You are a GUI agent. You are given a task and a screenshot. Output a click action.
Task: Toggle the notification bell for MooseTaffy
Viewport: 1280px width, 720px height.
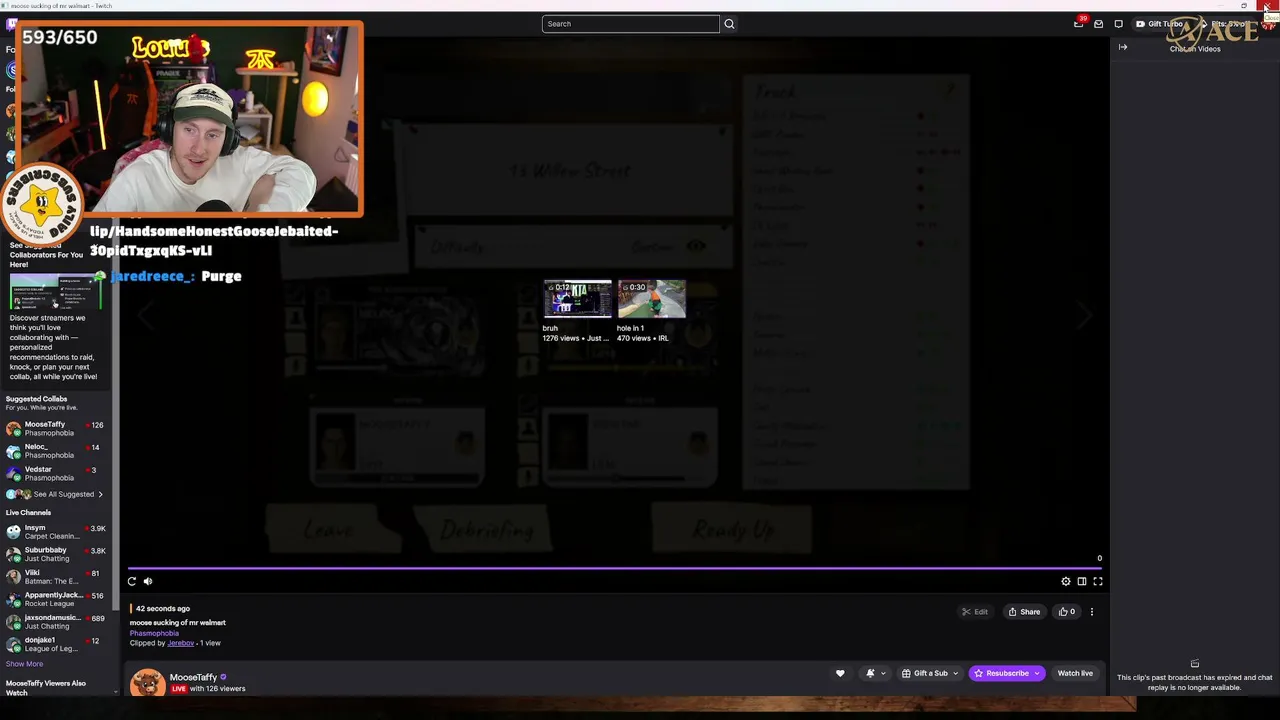pyautogui.click(x=870, y=673)
